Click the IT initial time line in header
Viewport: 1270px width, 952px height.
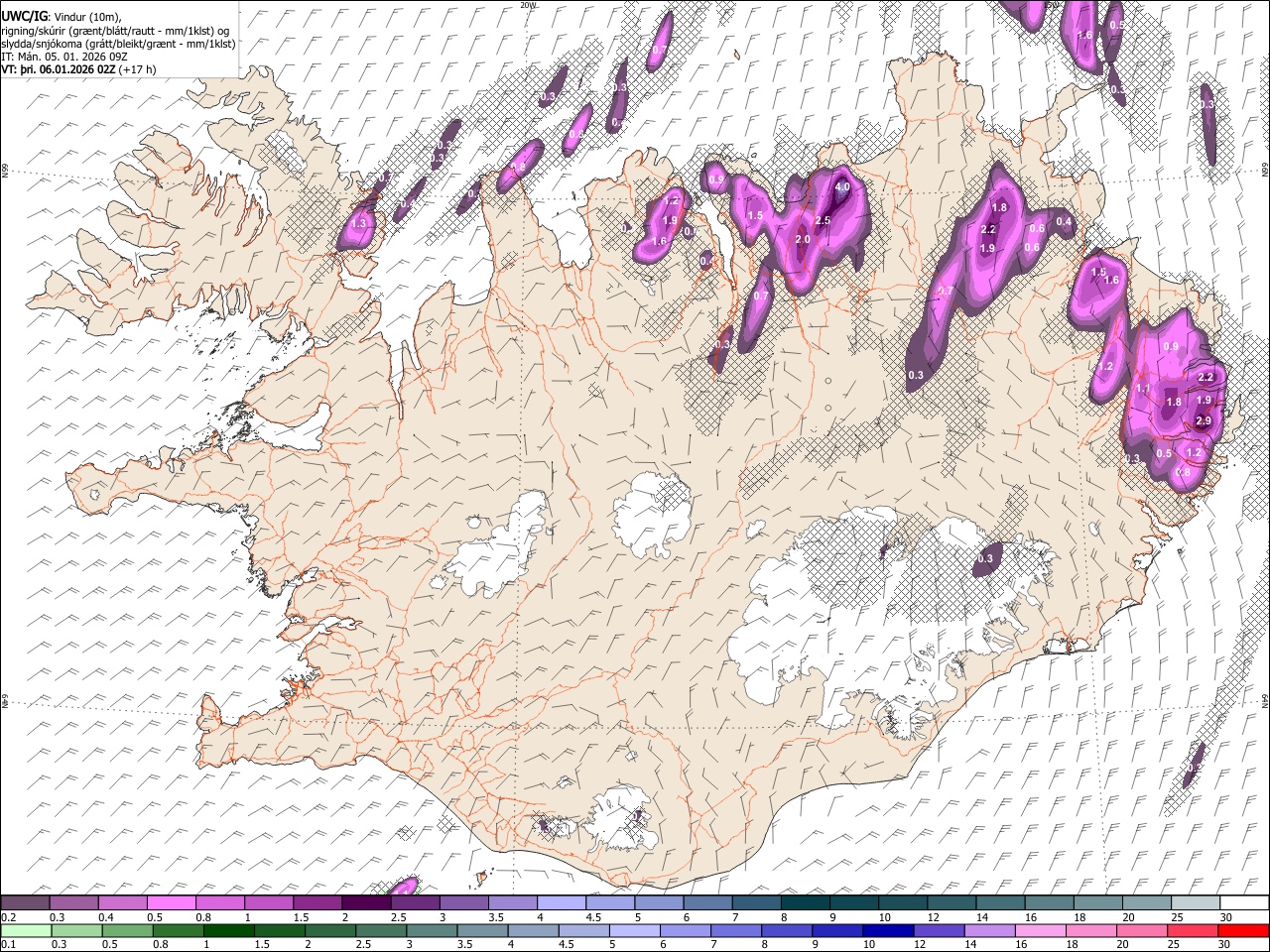[64, 57]
